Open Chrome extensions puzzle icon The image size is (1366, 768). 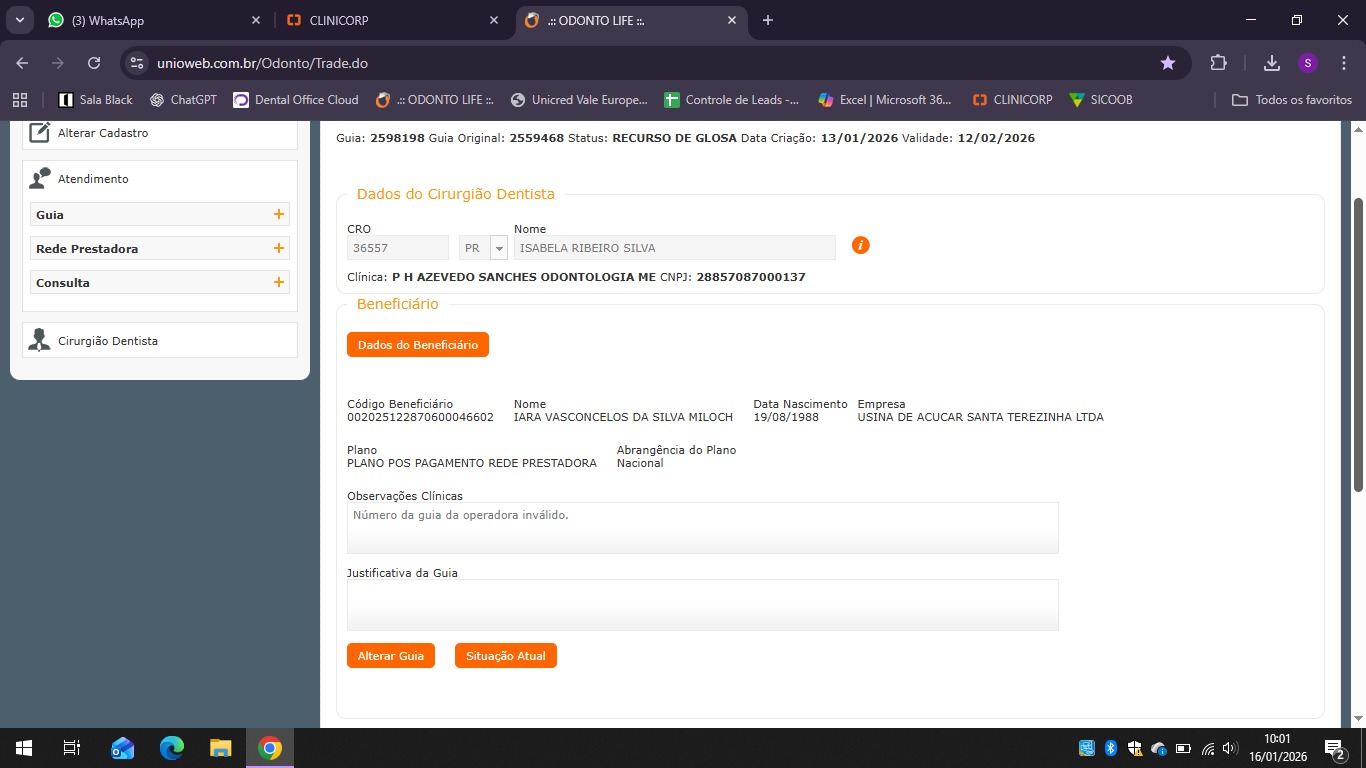(x=1218, y=63)
